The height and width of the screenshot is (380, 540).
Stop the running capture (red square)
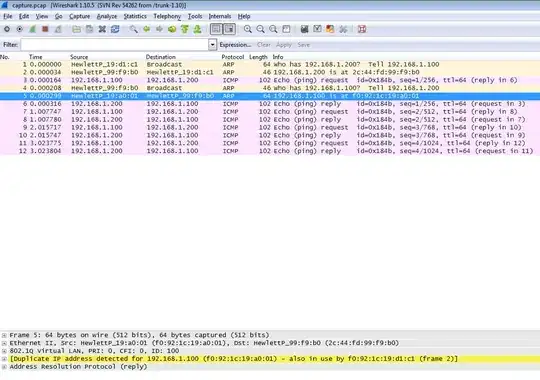pyautogui.click(x=45, y=29)
